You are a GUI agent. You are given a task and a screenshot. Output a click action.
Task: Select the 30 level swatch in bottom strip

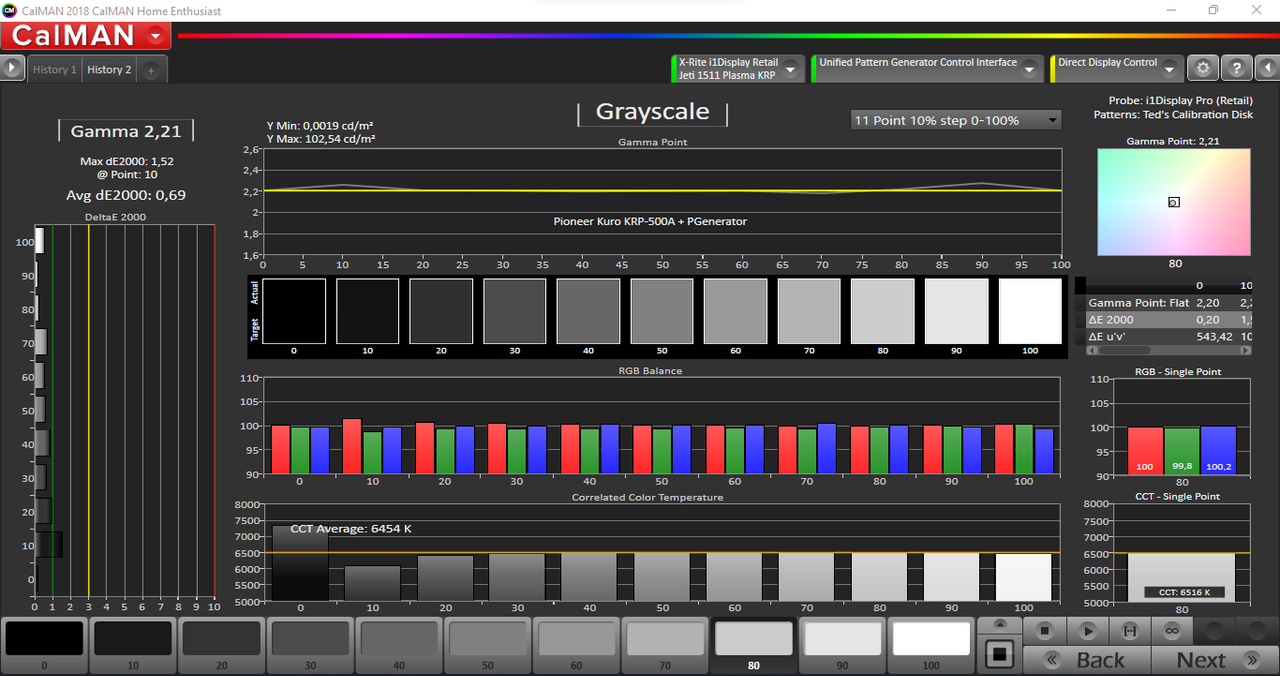[x=310, y=646]
